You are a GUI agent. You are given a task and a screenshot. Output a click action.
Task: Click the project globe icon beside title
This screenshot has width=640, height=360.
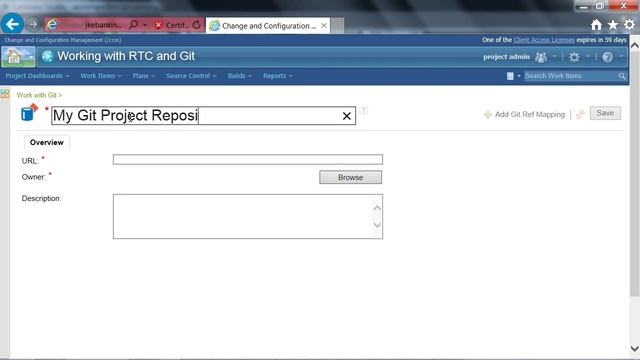(x=47, y=56)
